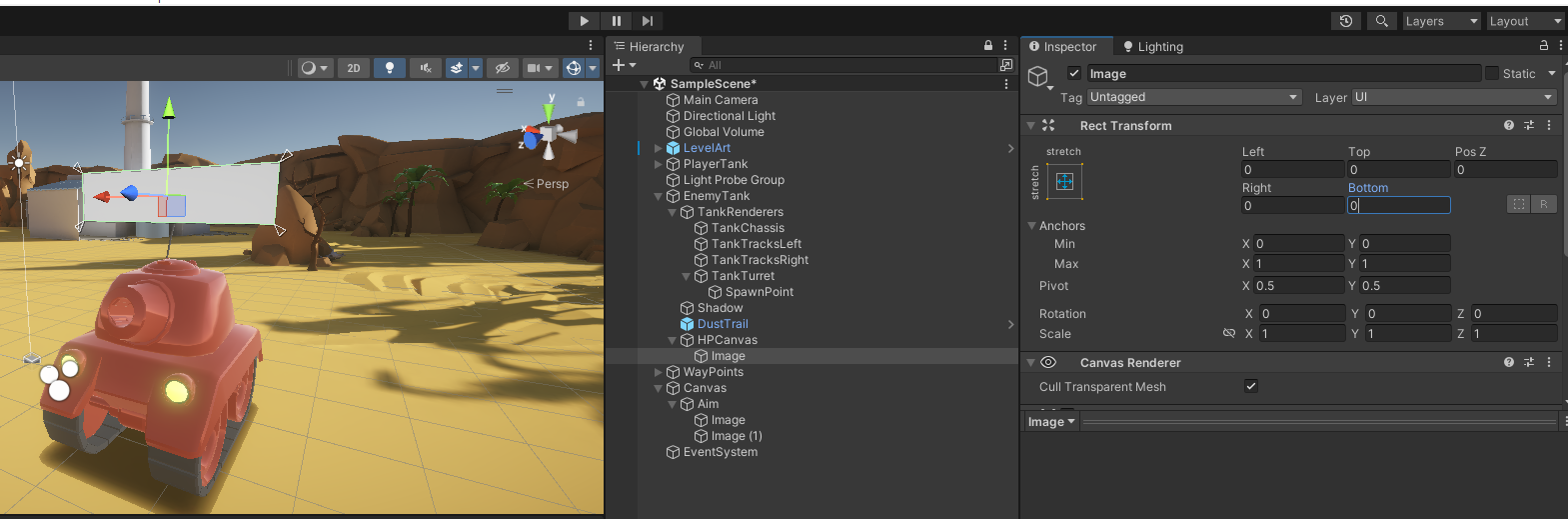The image size is (1568, 519).
Task: Open SampleScene options kebab menu
Action: (x=1005, y=84)
